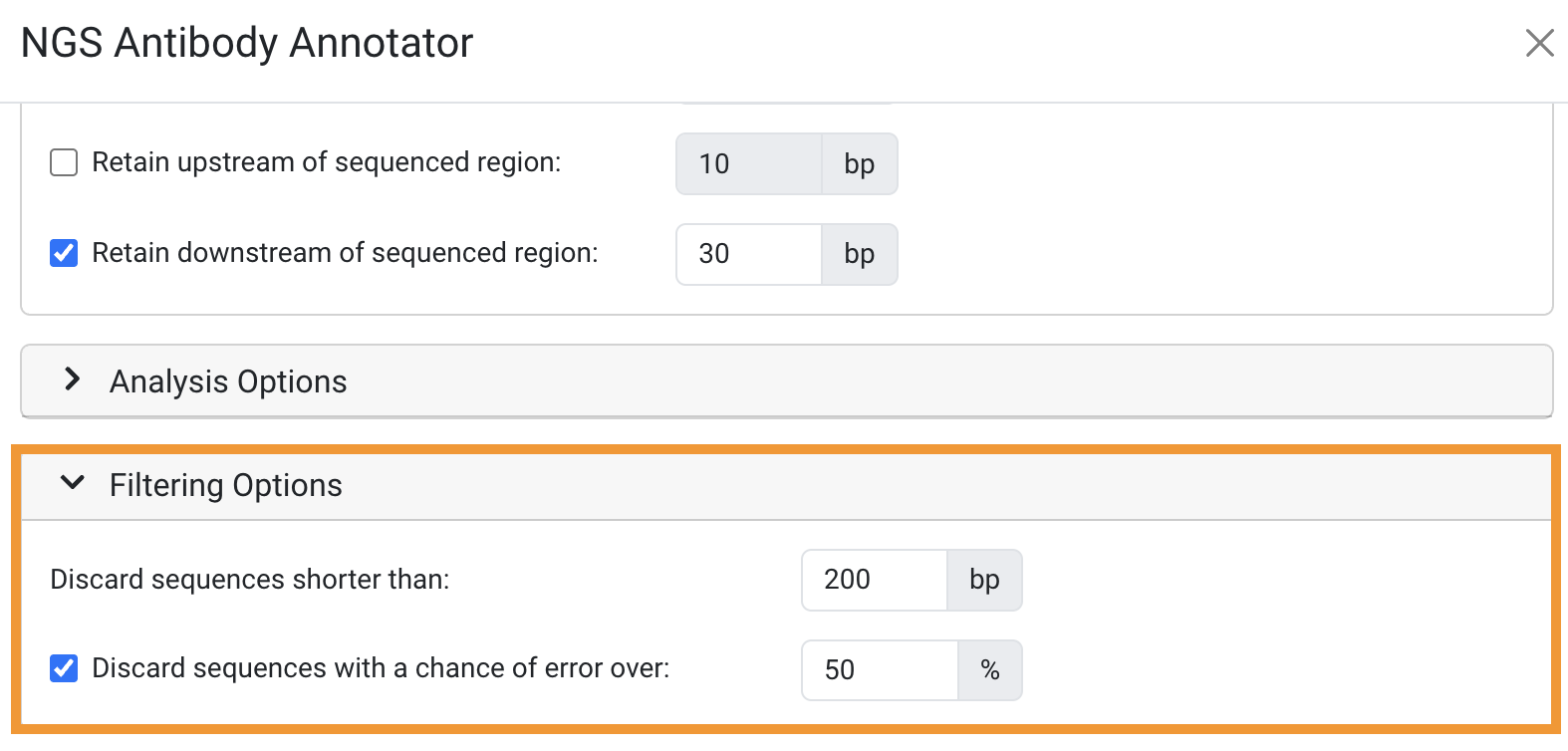This screenshot has height=751, width=1568.
Task: Edit the minimum sequence length field (200)
Action: pos(874,580)
